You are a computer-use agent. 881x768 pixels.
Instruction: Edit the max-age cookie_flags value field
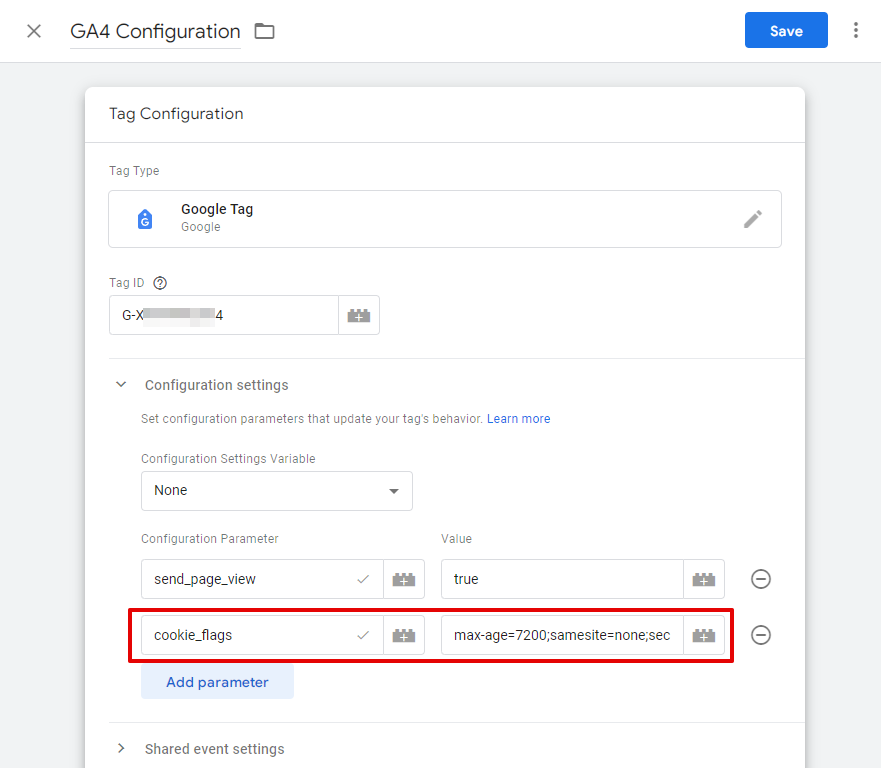pyautogui.click(x=560, y=635)
